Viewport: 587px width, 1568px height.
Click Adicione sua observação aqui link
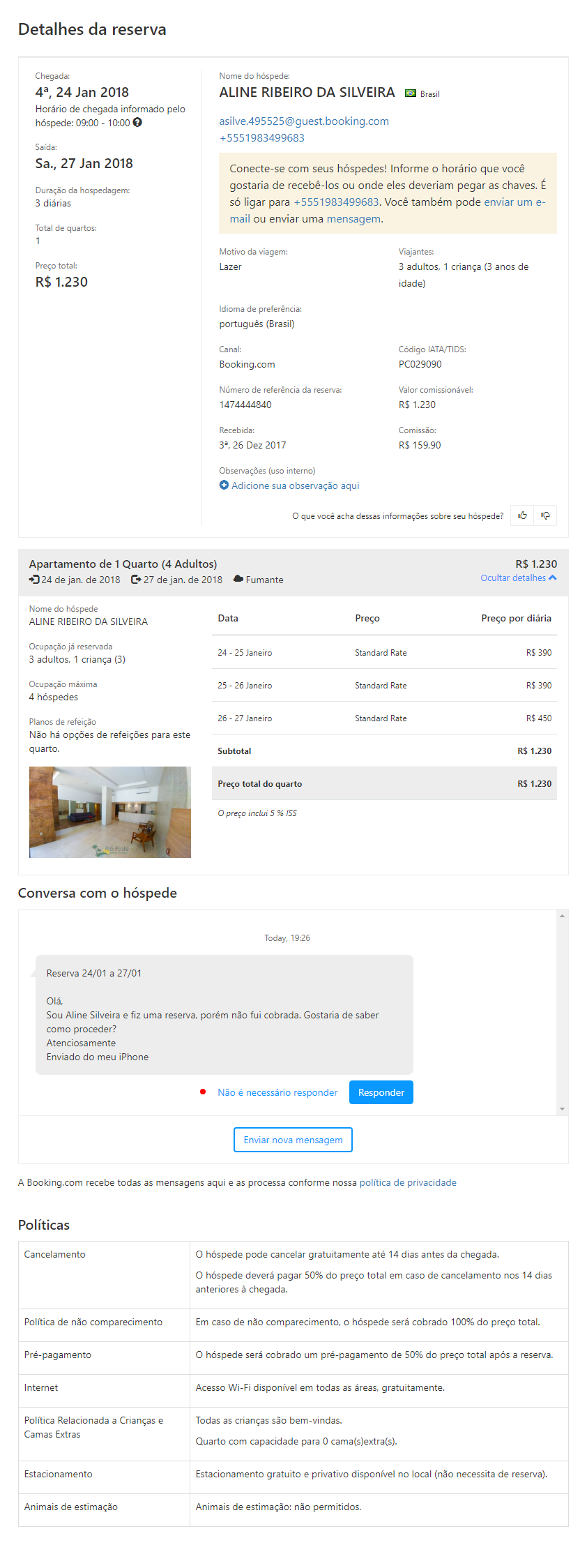296,485
